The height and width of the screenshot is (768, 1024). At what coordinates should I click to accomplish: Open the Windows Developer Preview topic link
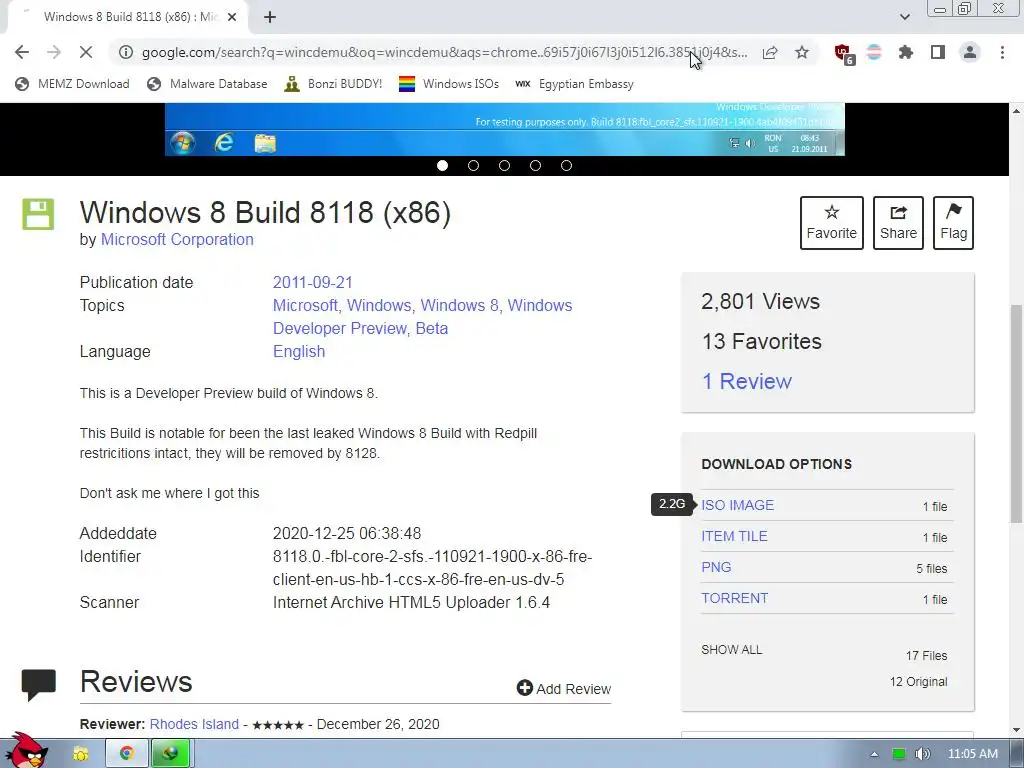tap(423, 317)
